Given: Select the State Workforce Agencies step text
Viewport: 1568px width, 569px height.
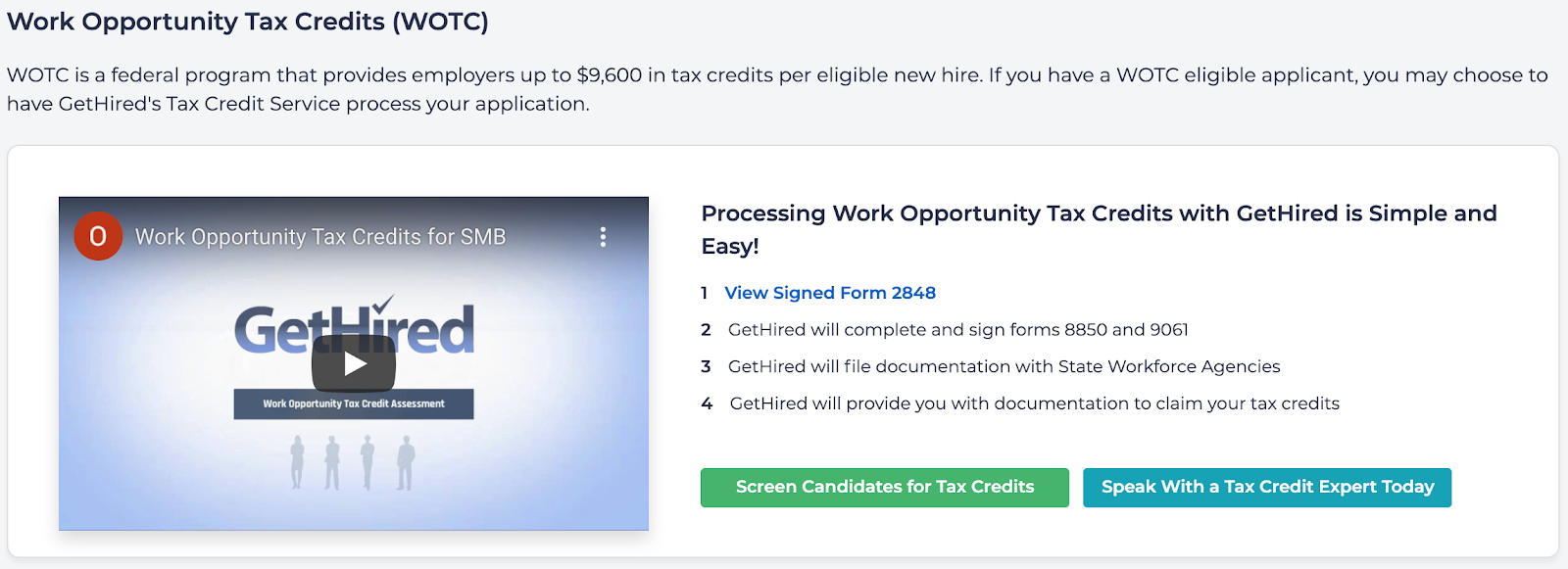Looking at the screenshot, I should pos(1004,366).
